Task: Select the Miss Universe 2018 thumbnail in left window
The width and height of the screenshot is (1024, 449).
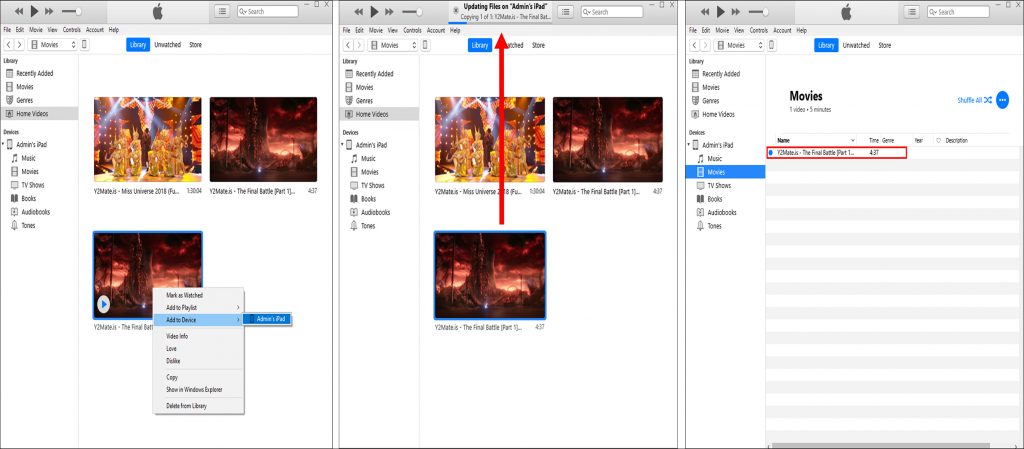Action: coord(148,139)
